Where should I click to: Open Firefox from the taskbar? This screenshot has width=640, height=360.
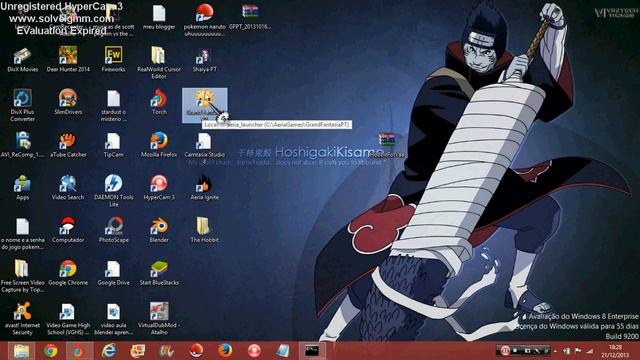tap(225, 351)
